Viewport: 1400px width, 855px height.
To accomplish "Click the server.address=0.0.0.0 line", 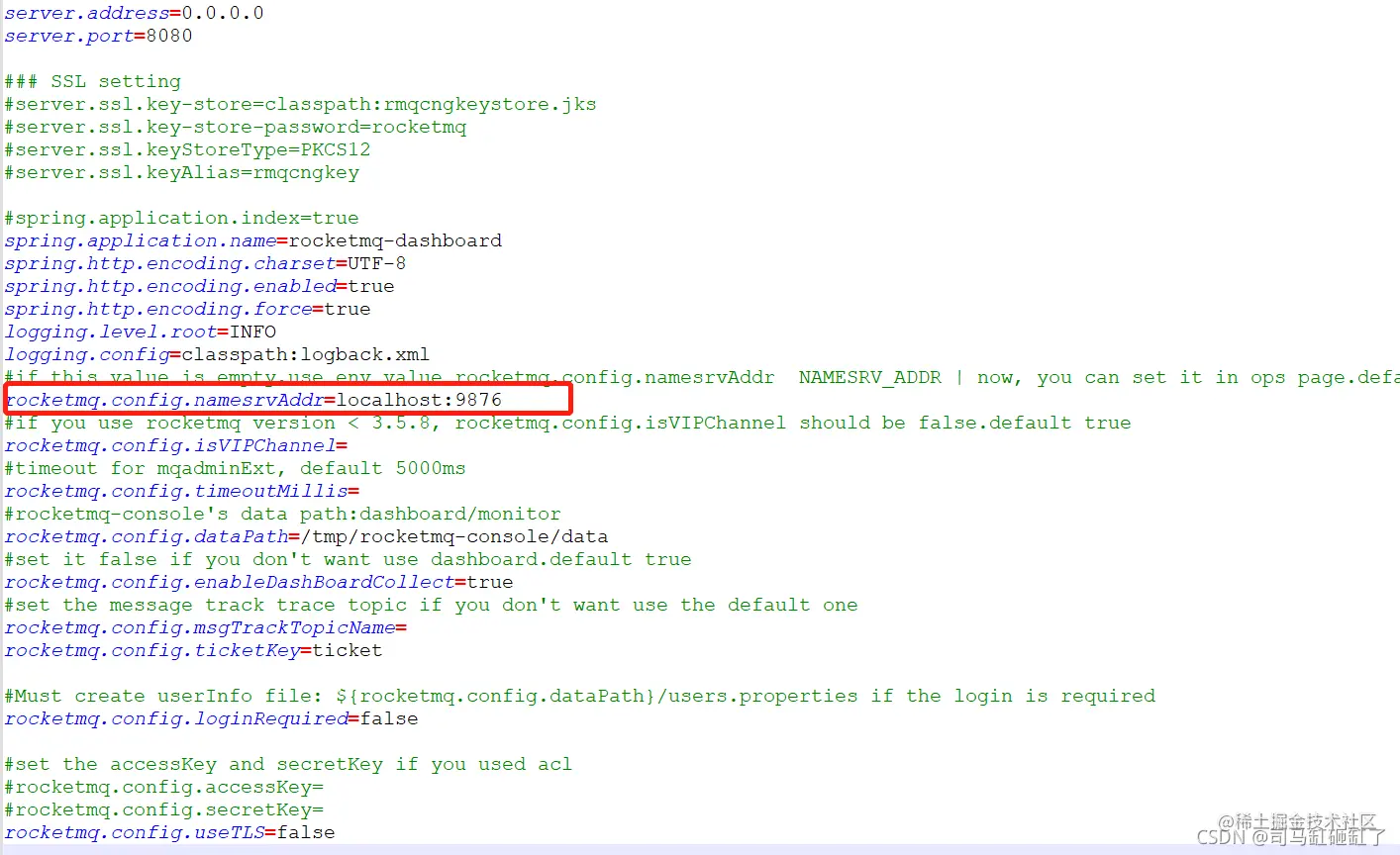I will point(134,13).
